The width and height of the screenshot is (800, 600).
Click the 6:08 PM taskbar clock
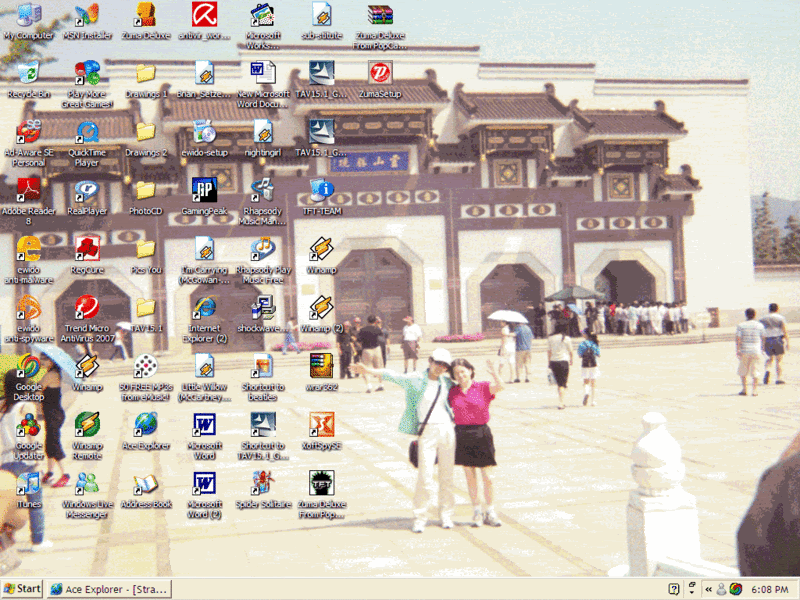pyautogui.click(x=770, y=589)
